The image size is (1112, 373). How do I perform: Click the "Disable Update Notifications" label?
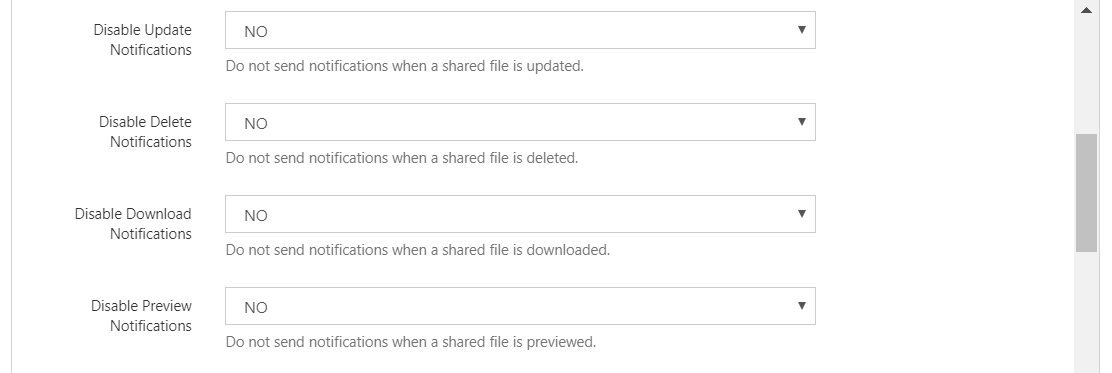(x=143, y=40)
